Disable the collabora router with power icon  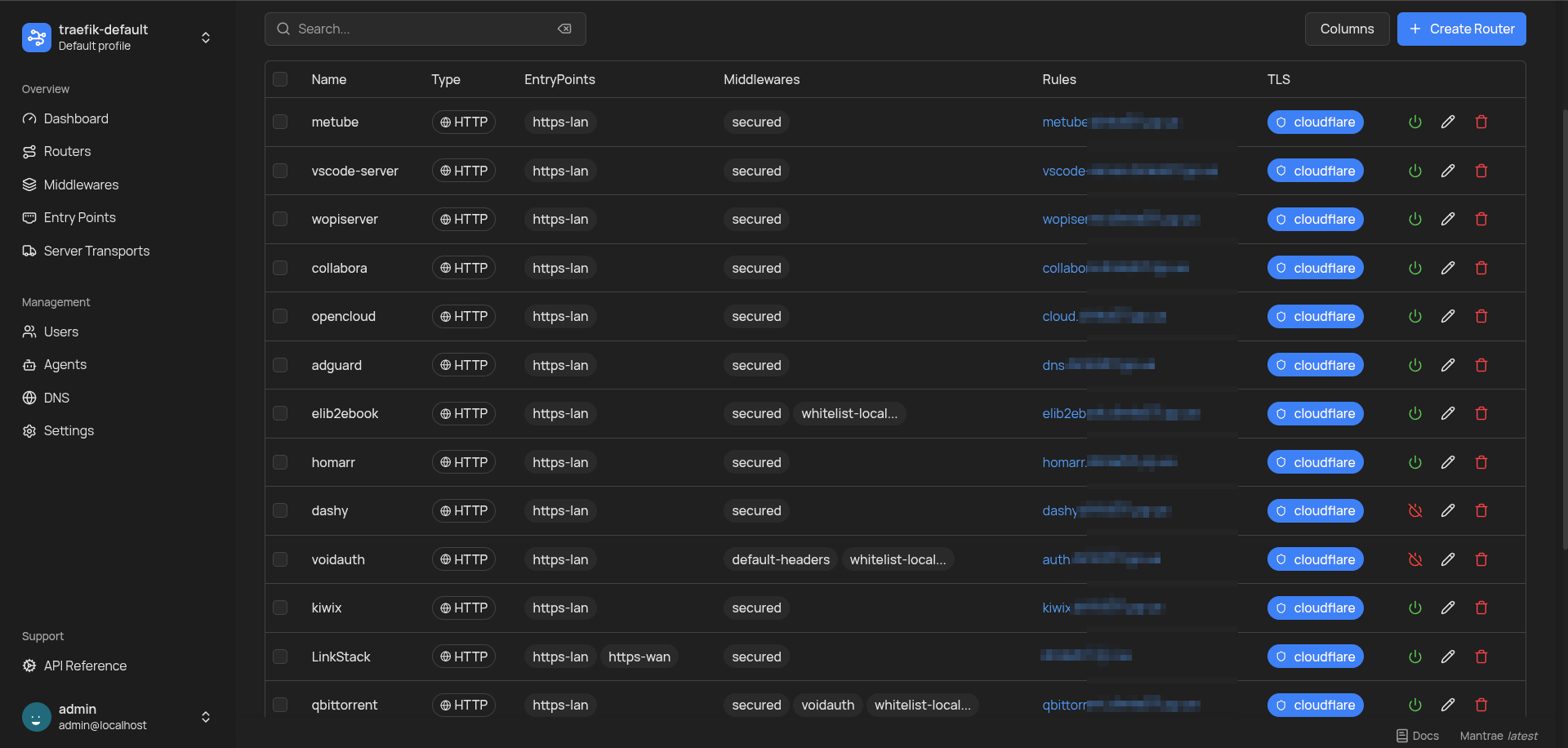tap(1415, 268)
